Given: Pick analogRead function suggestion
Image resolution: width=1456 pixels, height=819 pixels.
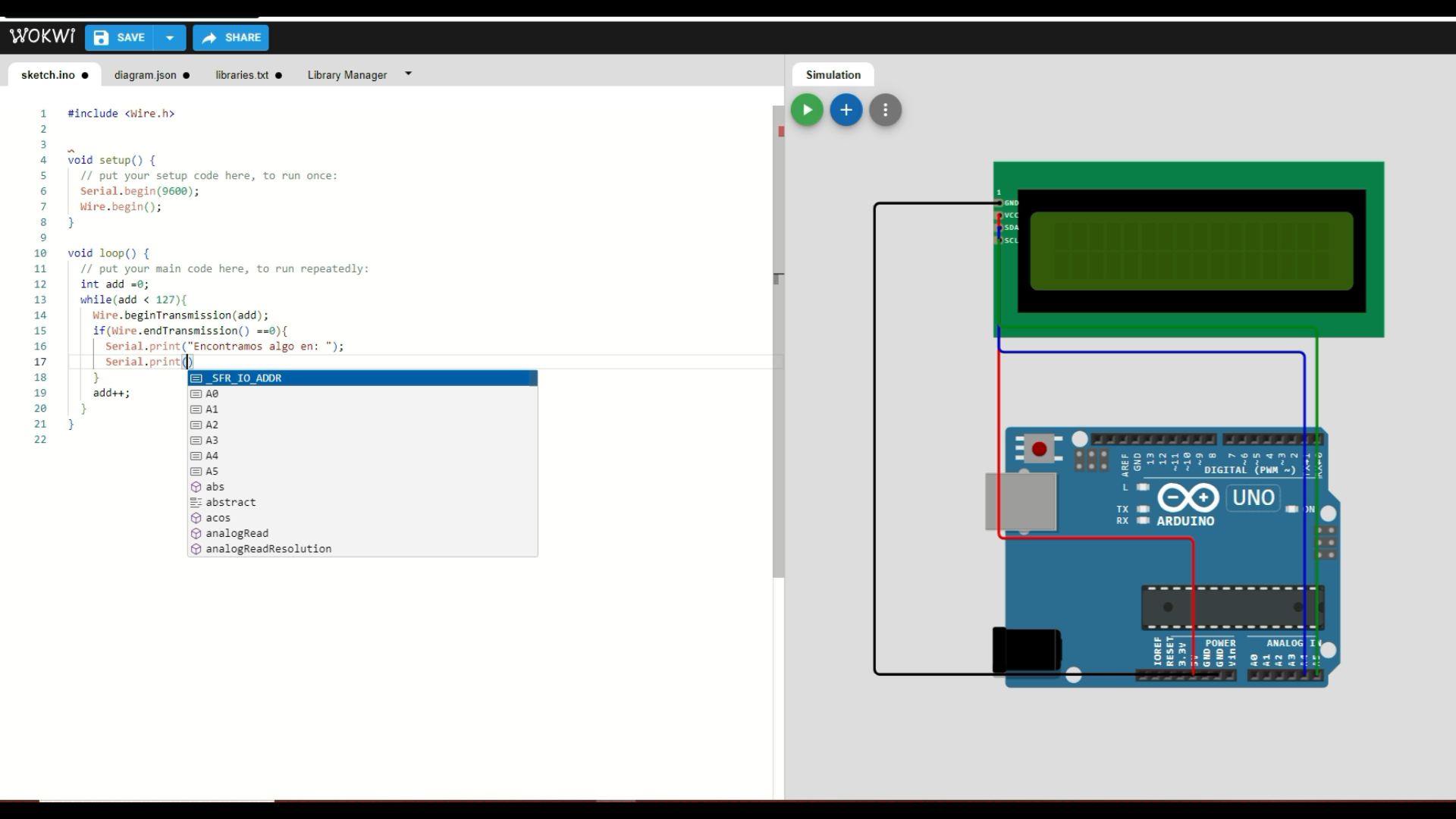Looking at the screenshot, I should click(362, 533).
